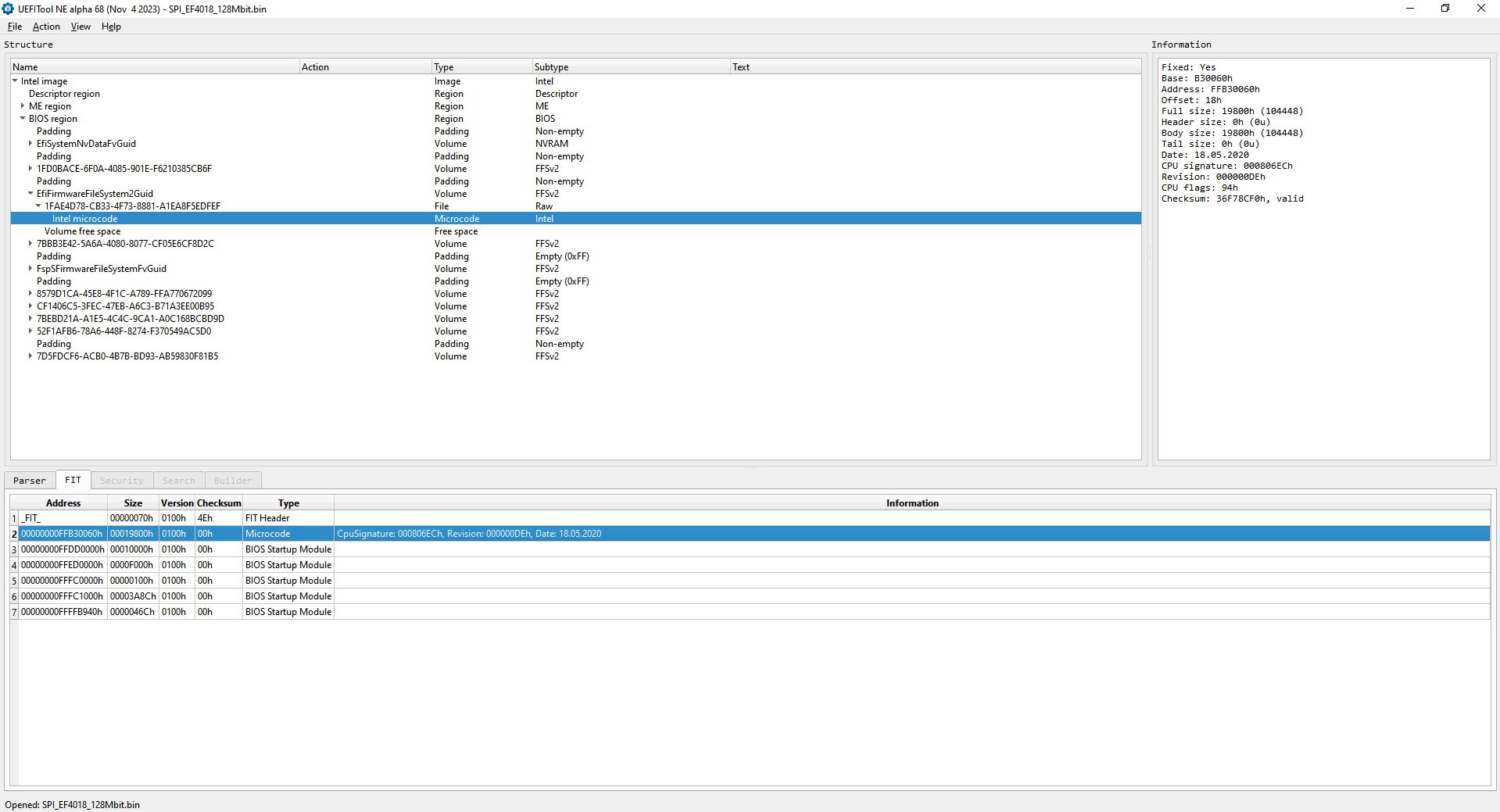1500x812 pixels.
Task: Expand the FspSFirmwareFileSystemFvGuid volume
Action: point(30,269)
